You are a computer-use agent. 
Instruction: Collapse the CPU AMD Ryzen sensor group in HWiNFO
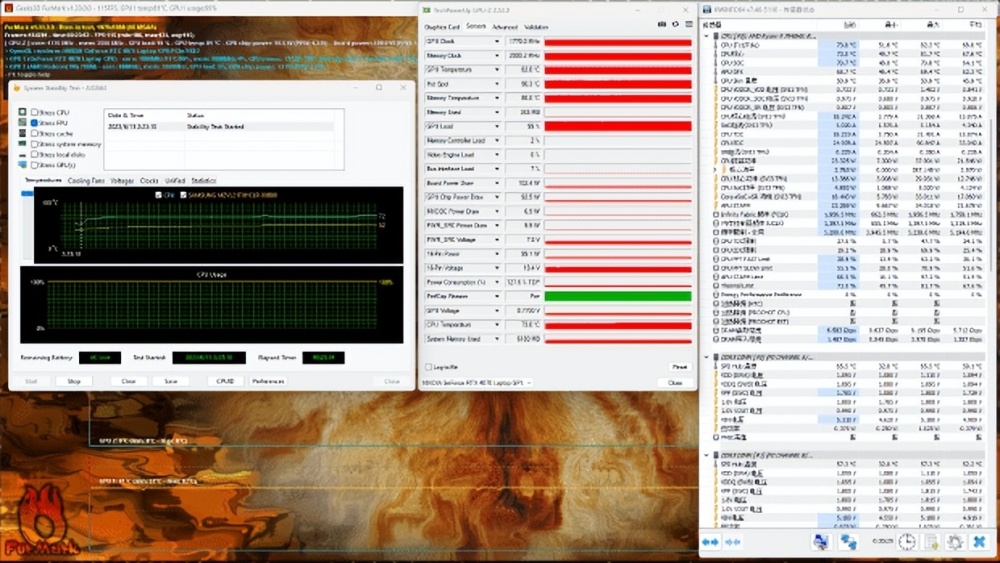click(x=706, y=36)
